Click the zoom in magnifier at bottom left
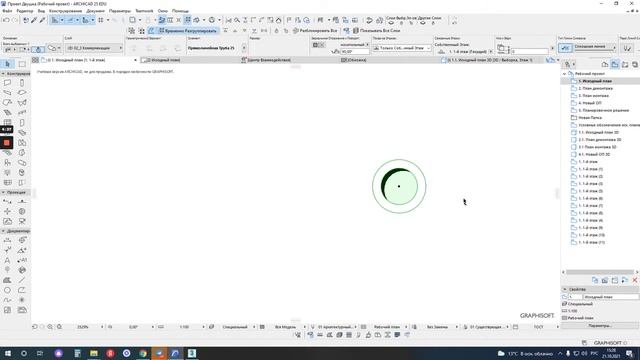This screenshot has width=640, height=360. tap(50, 327)
